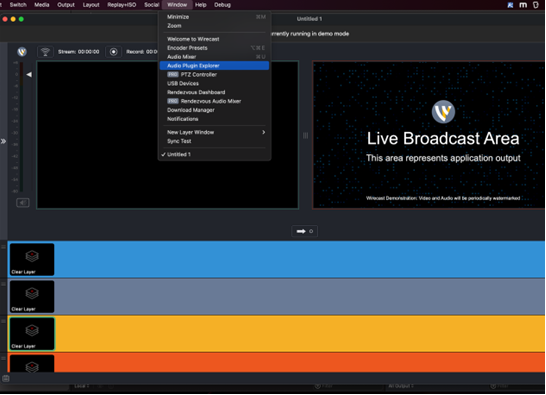Select Clear Layer shot in yellow layer
546x395 pixels.
32,334
